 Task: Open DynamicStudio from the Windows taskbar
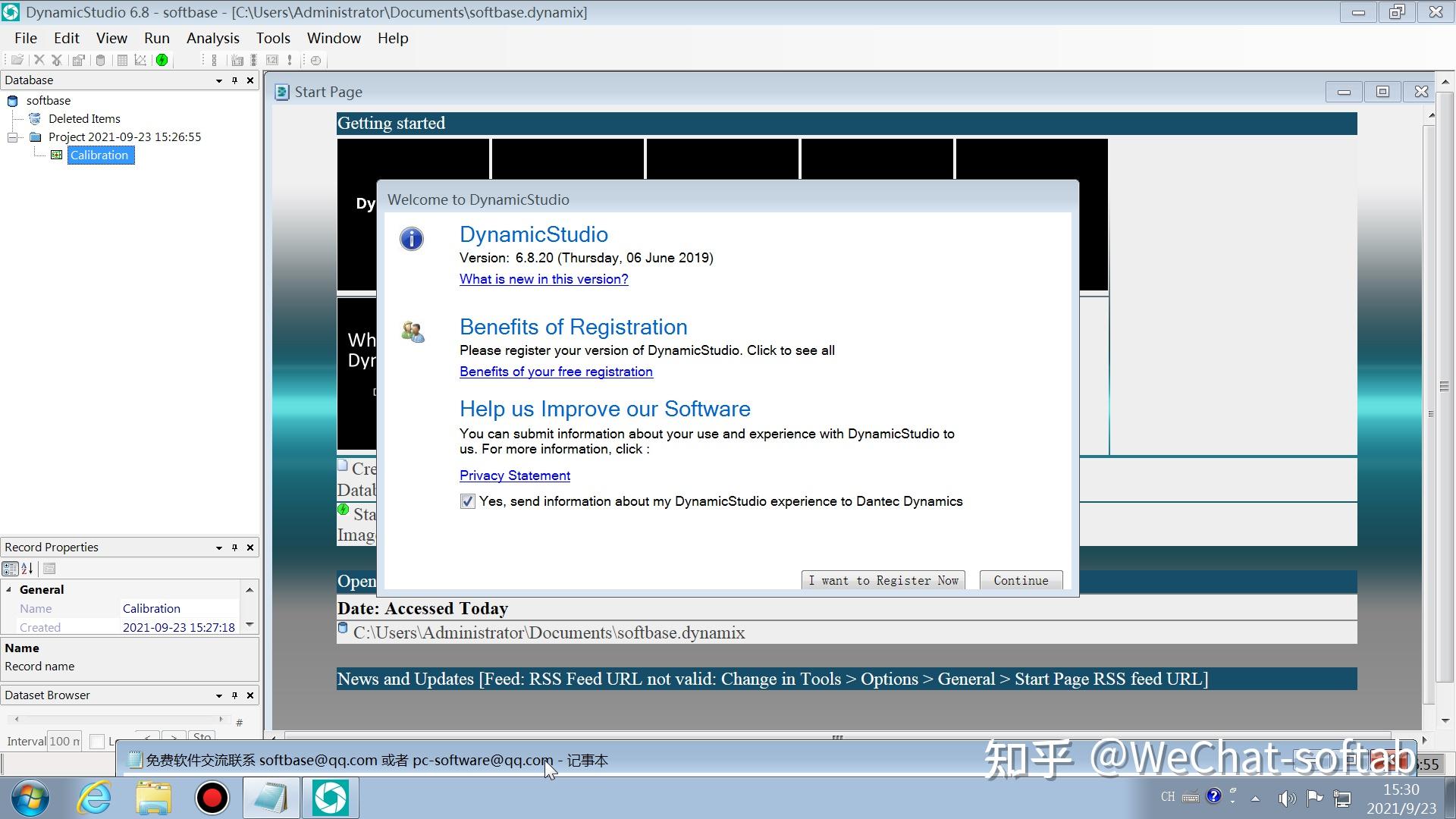pos(331,798)
